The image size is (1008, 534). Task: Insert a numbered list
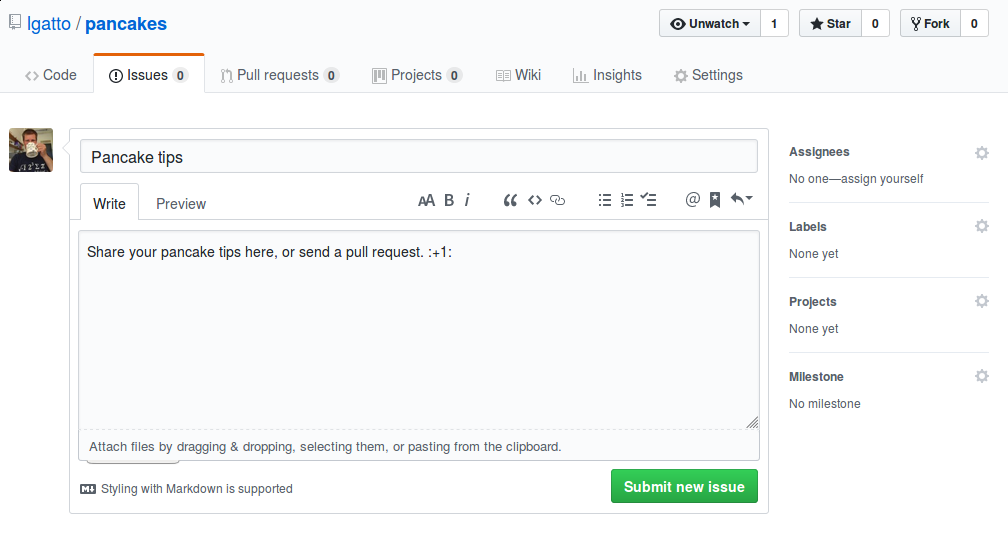(x=627, y=200)
